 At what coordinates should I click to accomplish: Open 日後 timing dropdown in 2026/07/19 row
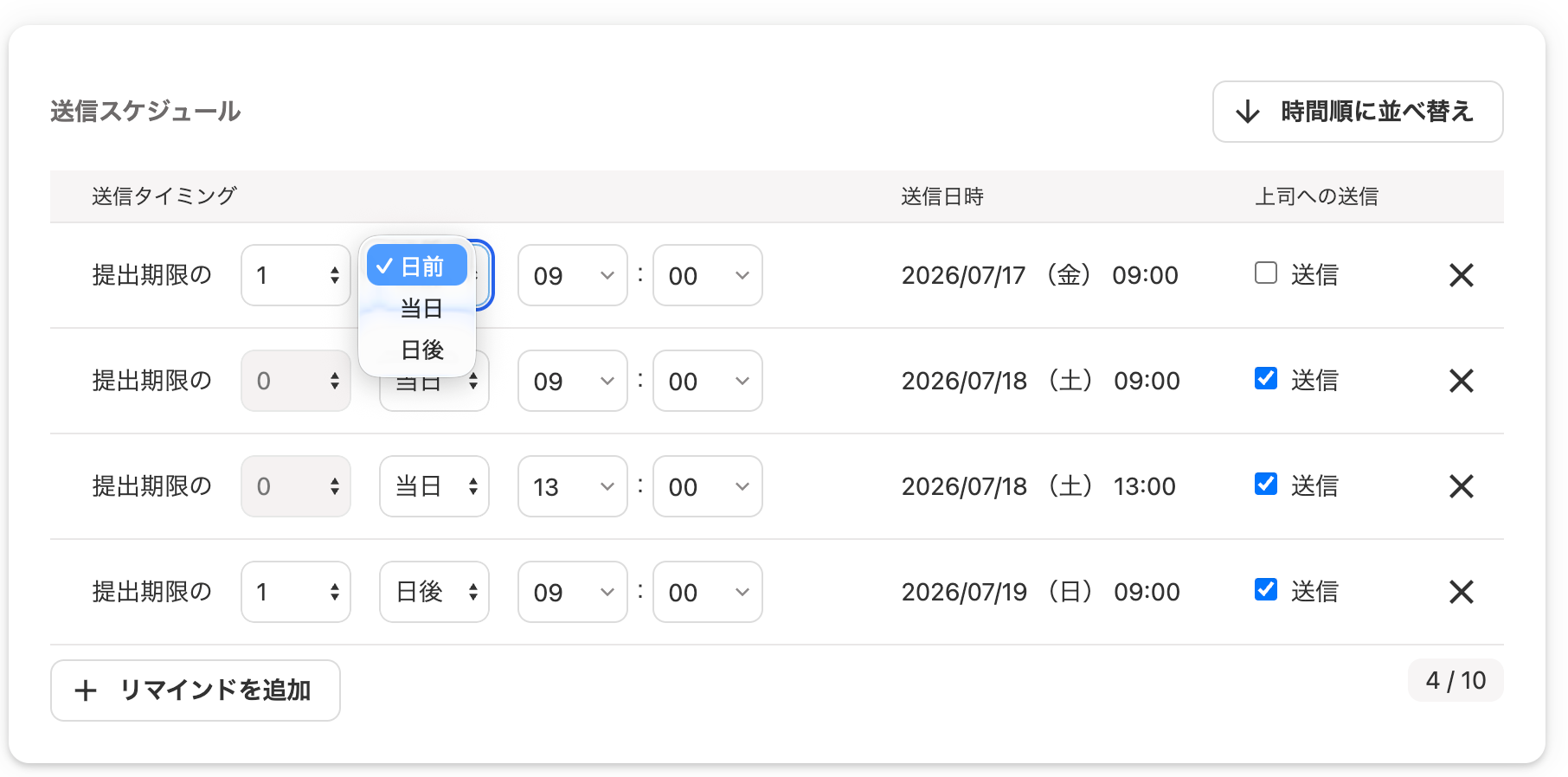[x=434, y=592]
